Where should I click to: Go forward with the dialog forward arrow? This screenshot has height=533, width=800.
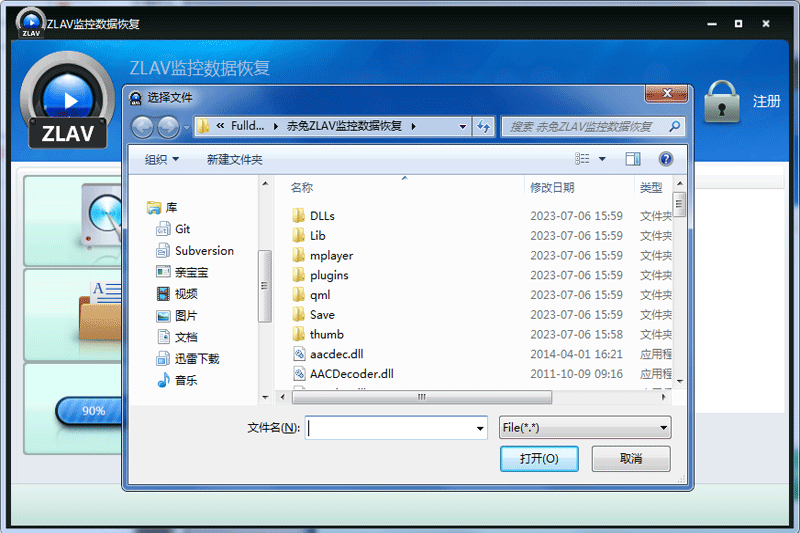(x=168, y=127)
